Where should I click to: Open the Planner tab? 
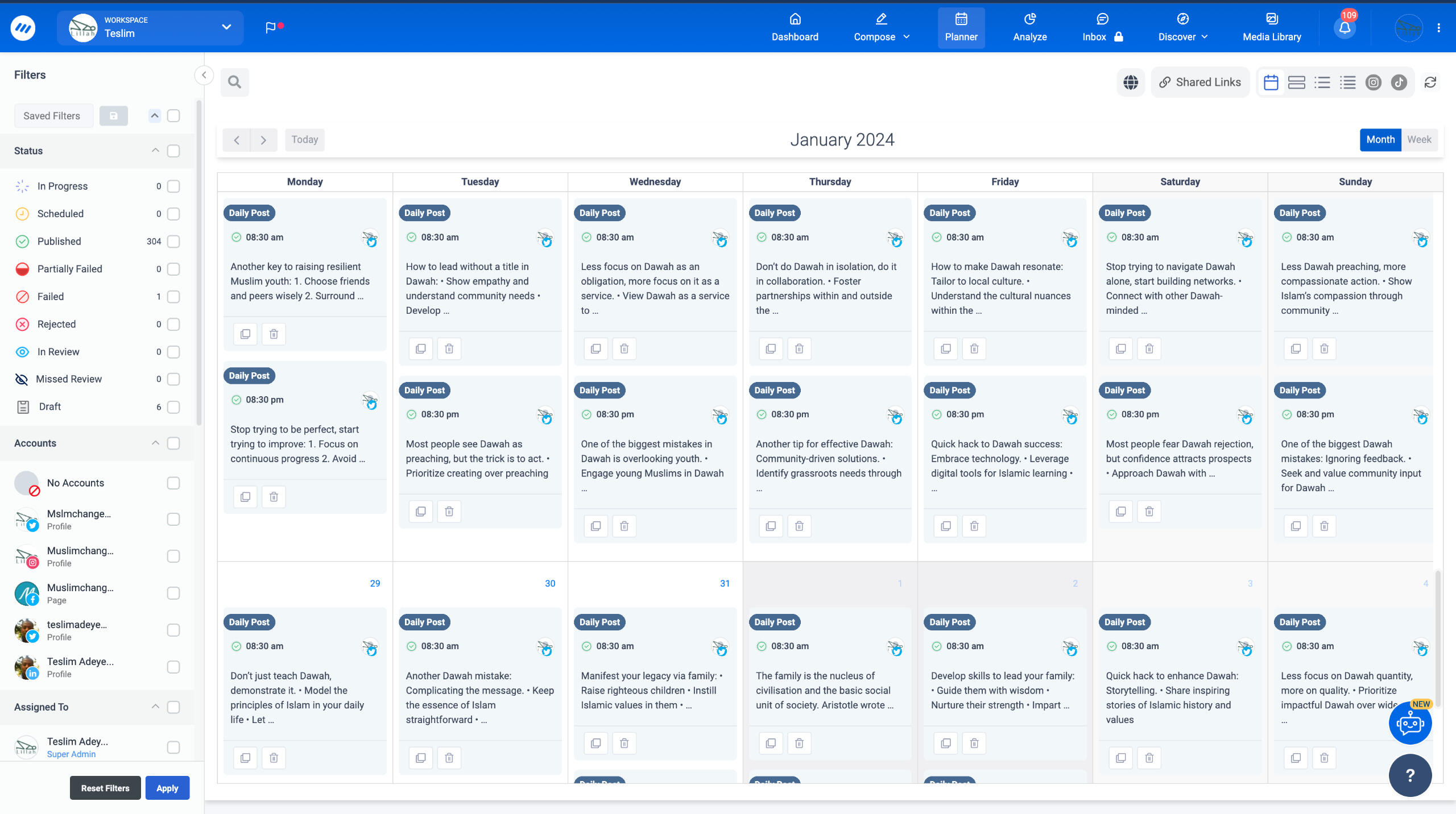pyautogui.click(x=961, y=27)
